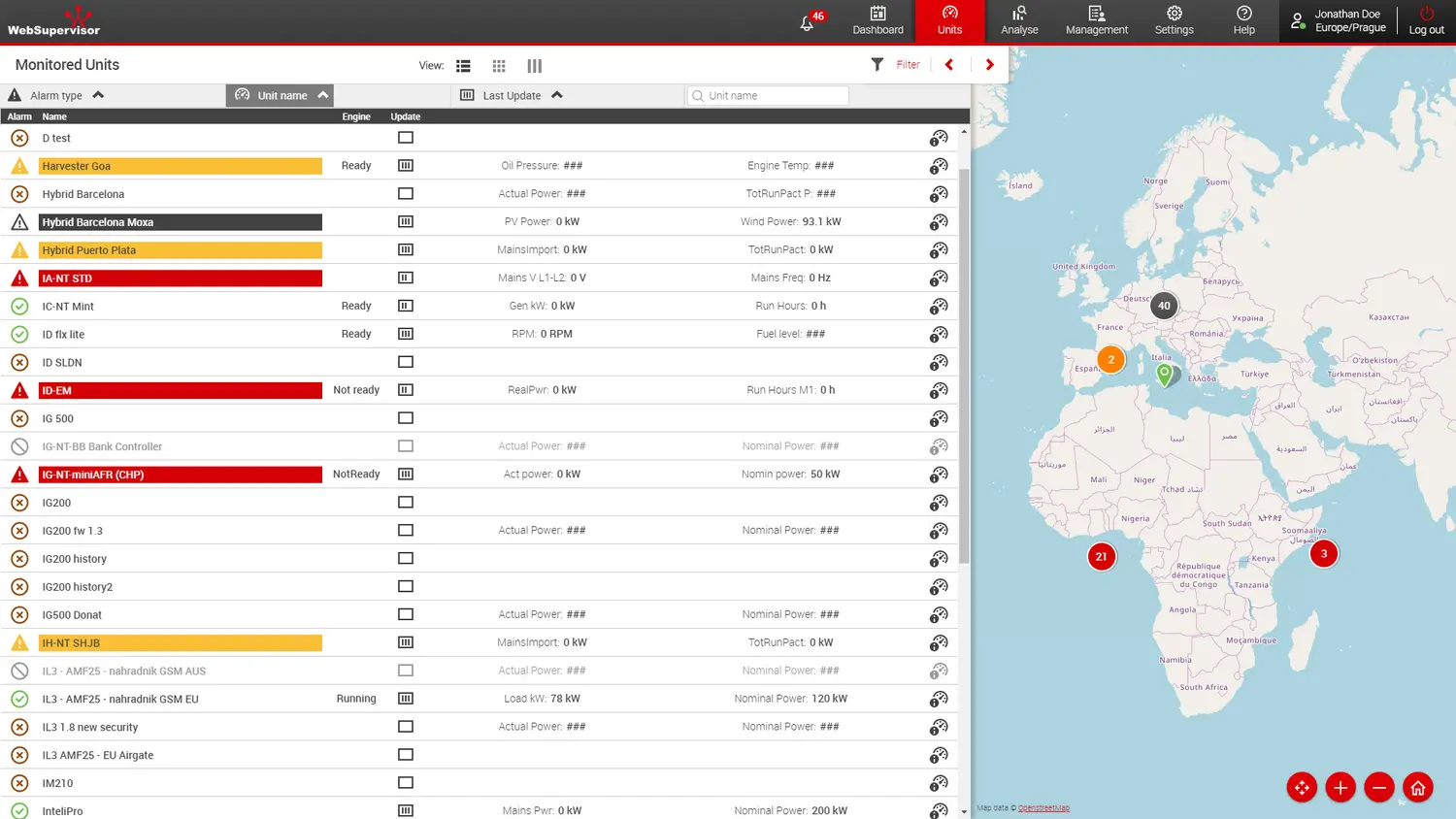Open the Dashboard tab
The image size is (1456, 819).
[877, 21]
